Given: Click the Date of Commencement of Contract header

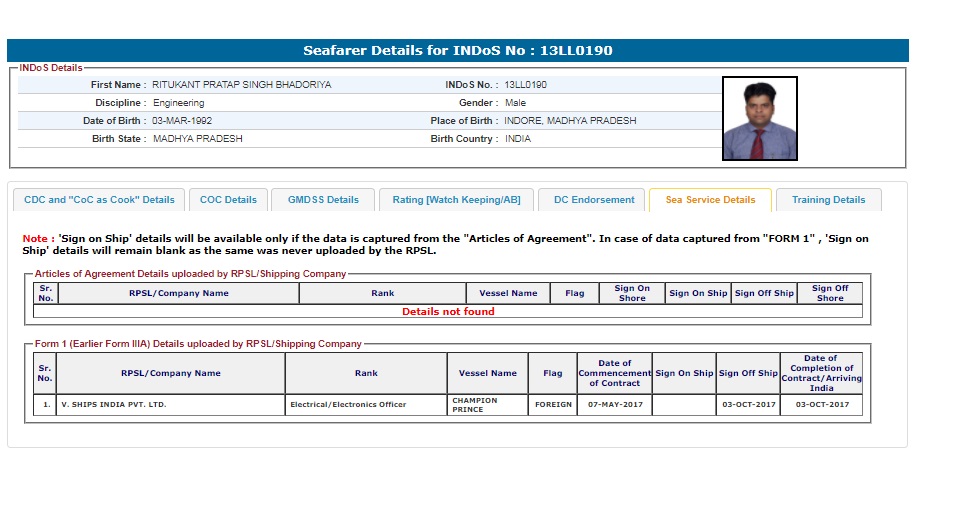Looking at the screenshot, I should pos(614,373).
